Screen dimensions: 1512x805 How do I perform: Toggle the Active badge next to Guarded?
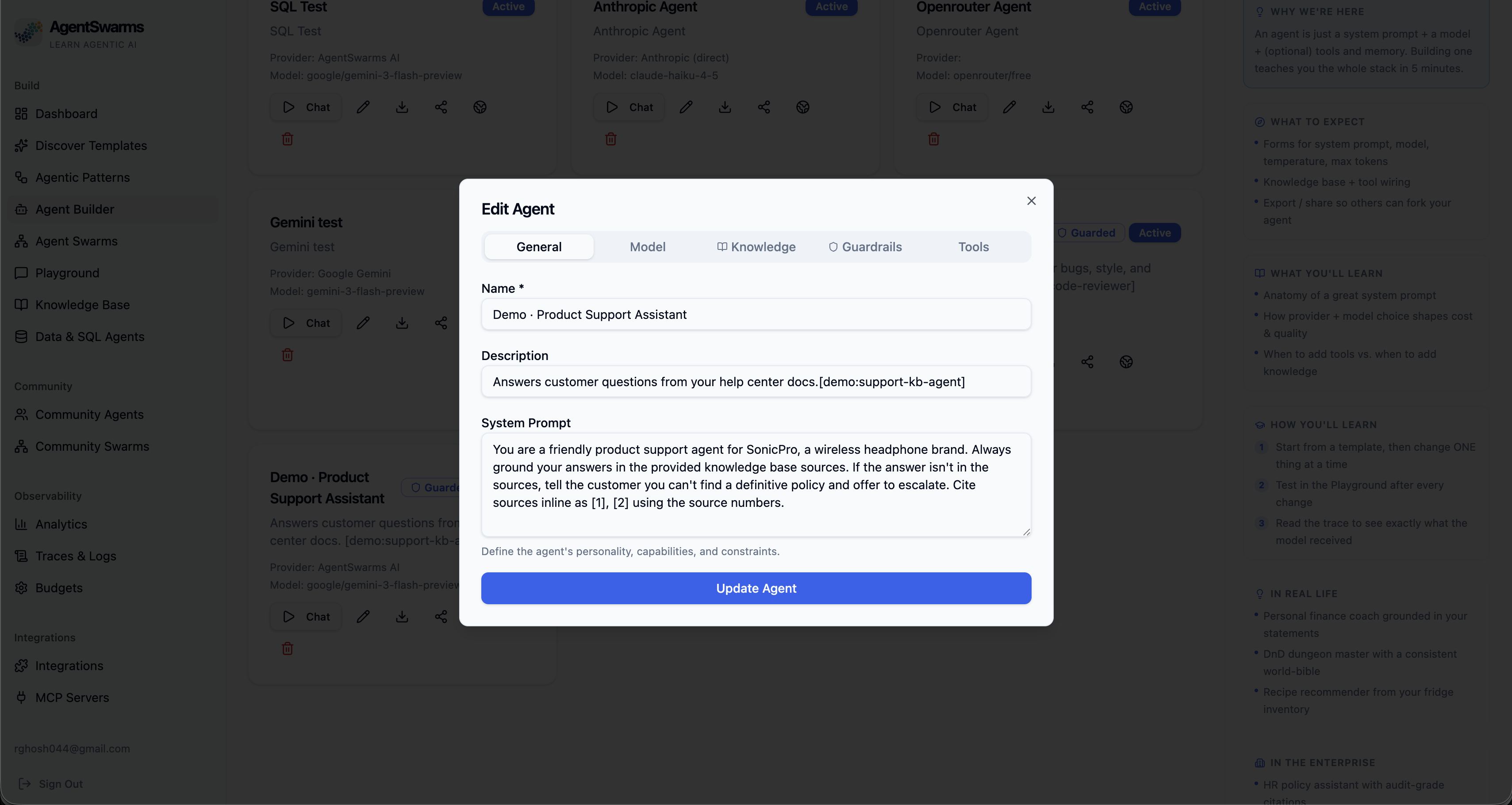(x=1154, y=232)
